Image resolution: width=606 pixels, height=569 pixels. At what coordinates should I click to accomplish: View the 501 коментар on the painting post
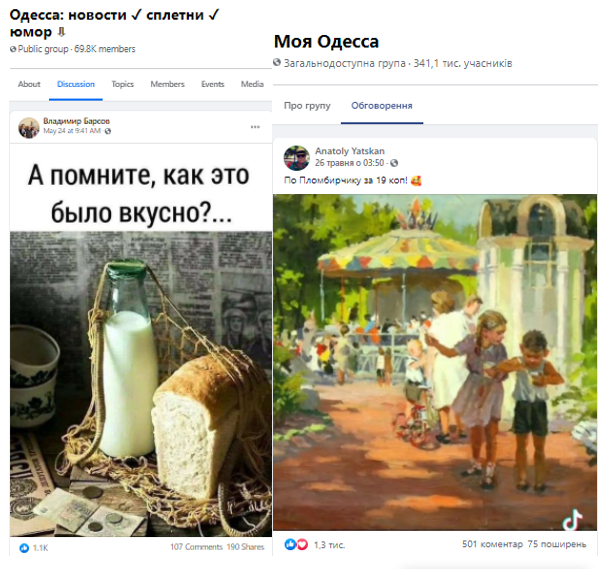pyautogui.click(x=492, y=544)
